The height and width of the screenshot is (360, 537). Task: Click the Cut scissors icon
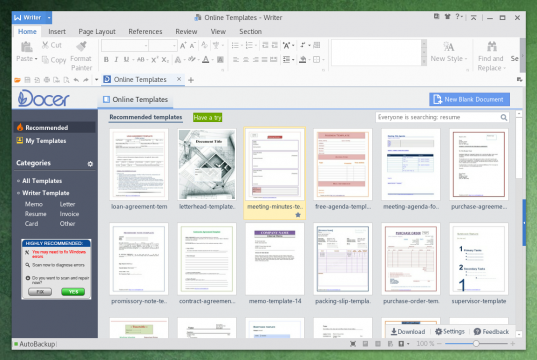[45, 45]
